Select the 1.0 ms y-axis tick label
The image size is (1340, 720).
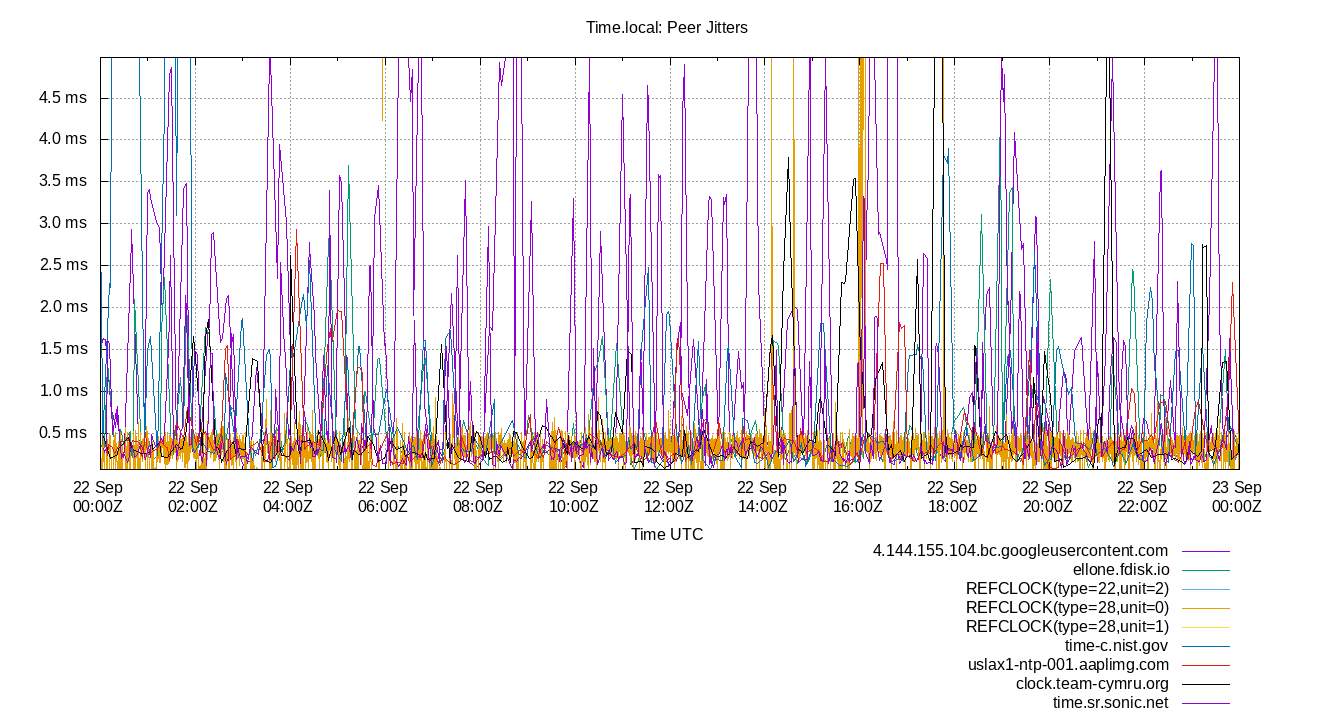click(x=63, y=392)
